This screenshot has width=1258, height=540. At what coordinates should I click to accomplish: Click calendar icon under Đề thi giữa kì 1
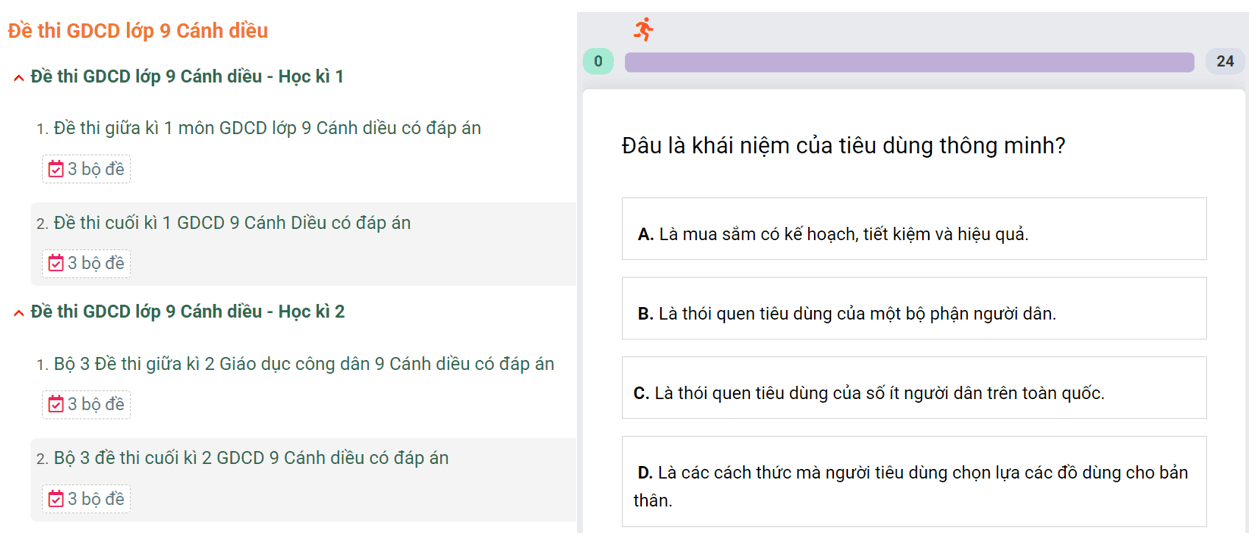coord(56,169)
